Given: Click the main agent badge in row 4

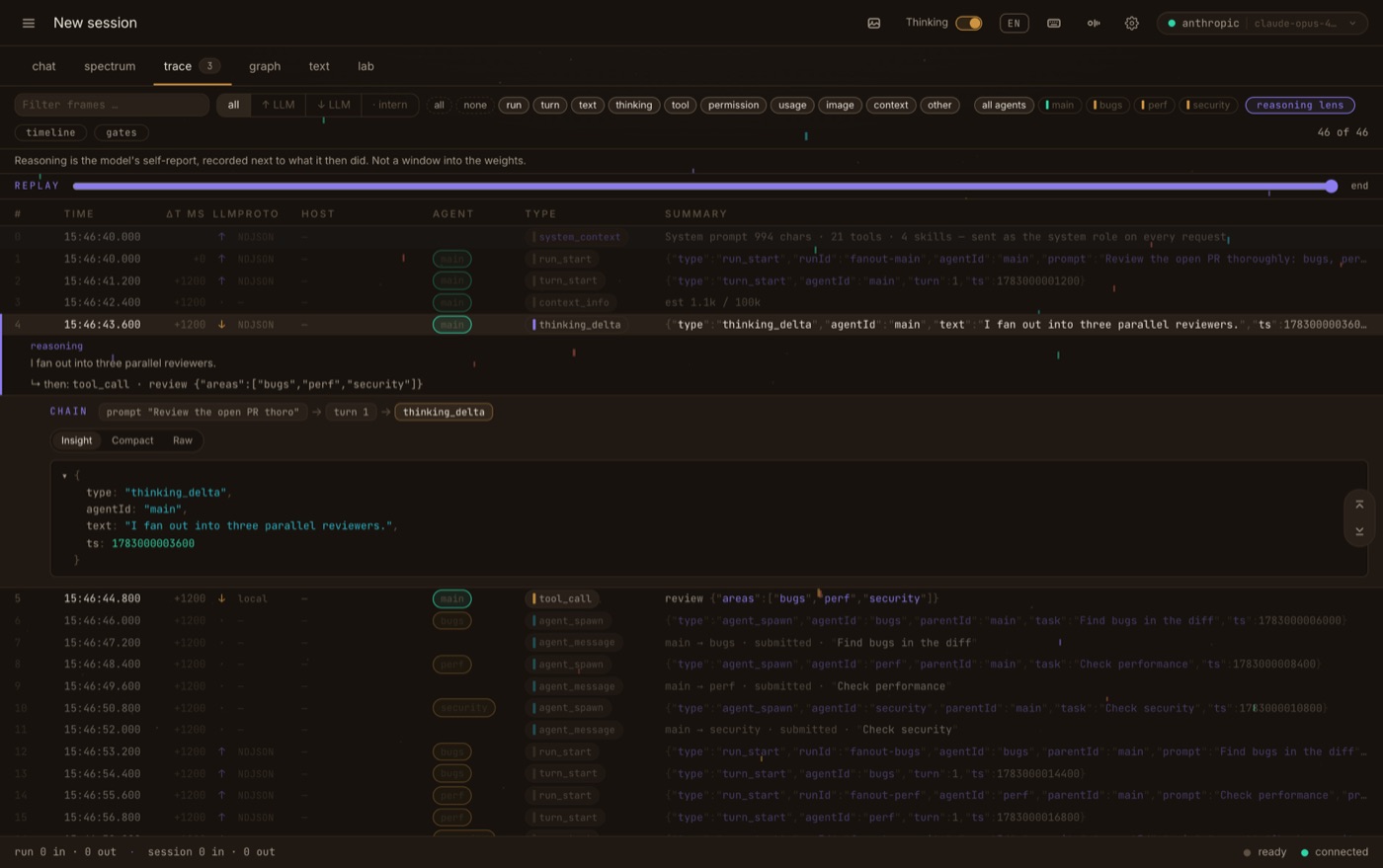Looking at the screenshot, I should pos(451,324).
